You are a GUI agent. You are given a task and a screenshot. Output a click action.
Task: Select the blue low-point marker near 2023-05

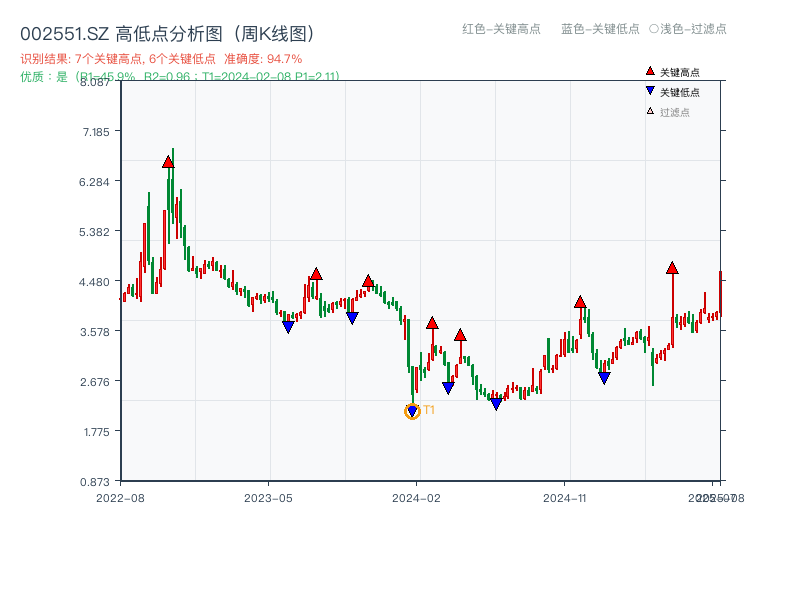pyautogui.click(x=289, y=326)
